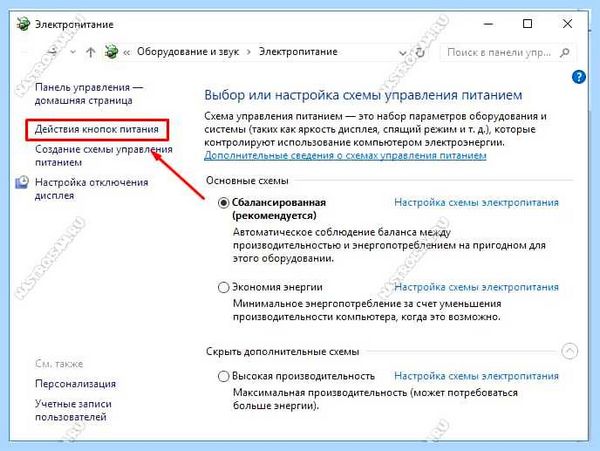Open Действия кнопок питания link

pyautogui.click(x=97, y=129)
